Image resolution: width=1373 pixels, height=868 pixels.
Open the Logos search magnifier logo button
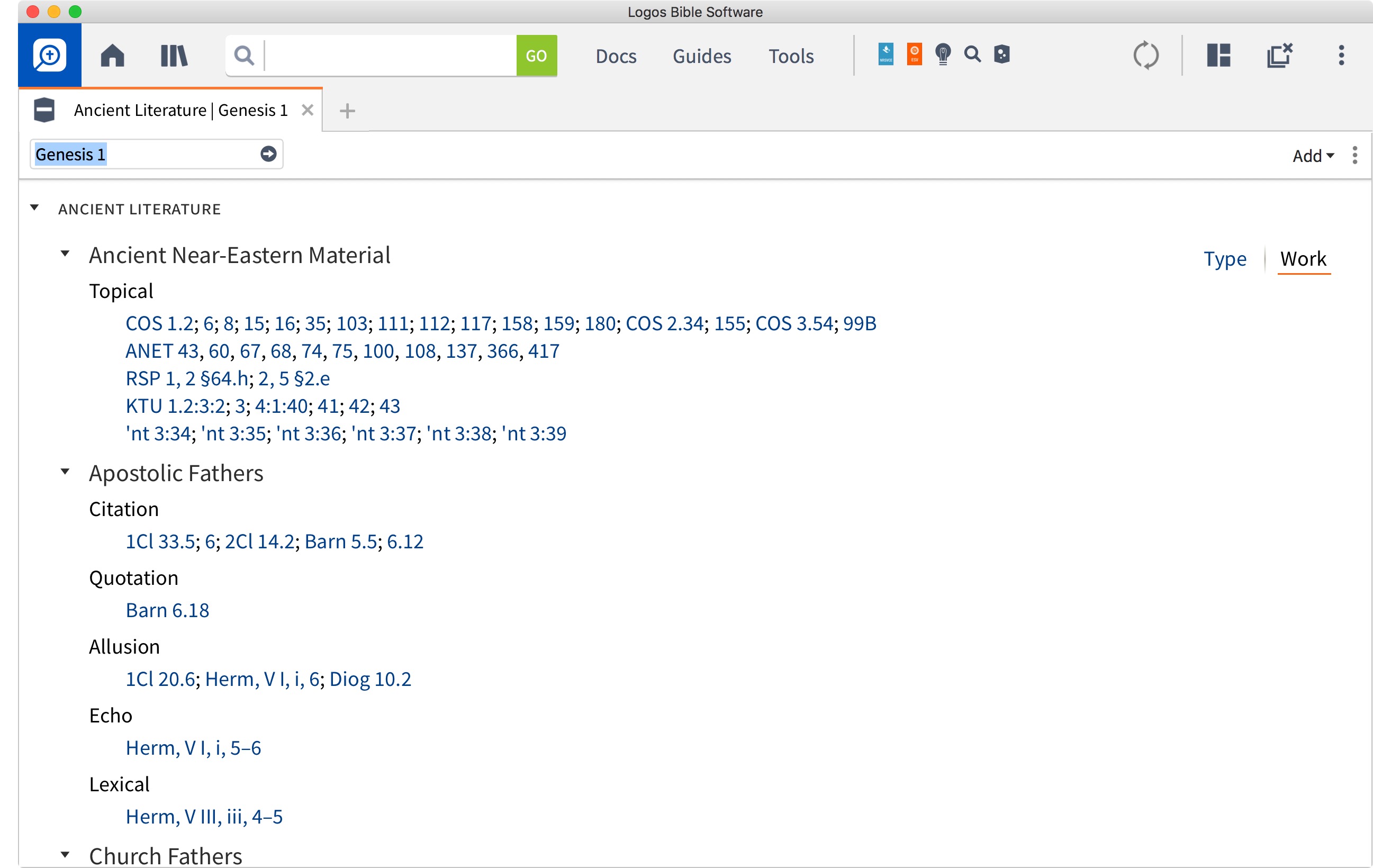tap(50, 56)
